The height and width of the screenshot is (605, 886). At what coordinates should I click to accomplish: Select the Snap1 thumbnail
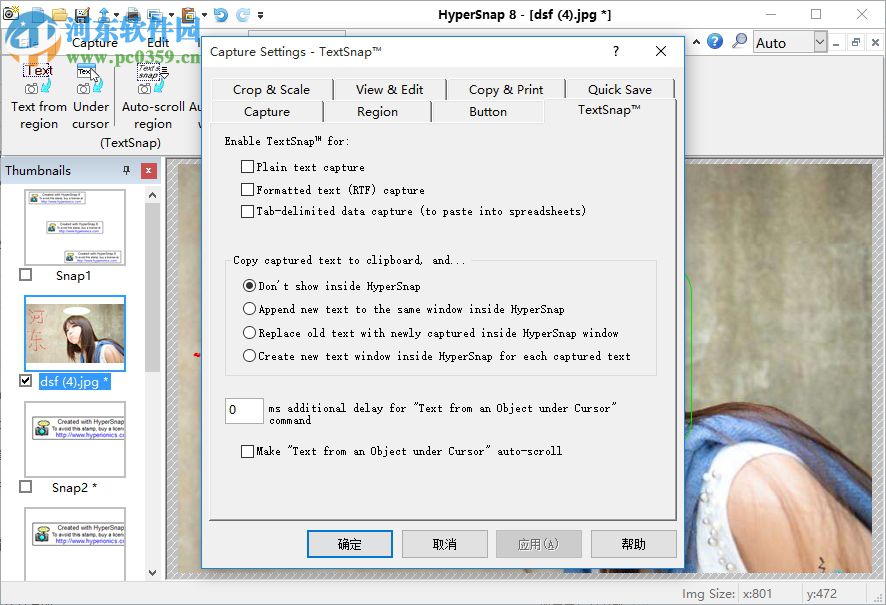[x=74, y=228]
